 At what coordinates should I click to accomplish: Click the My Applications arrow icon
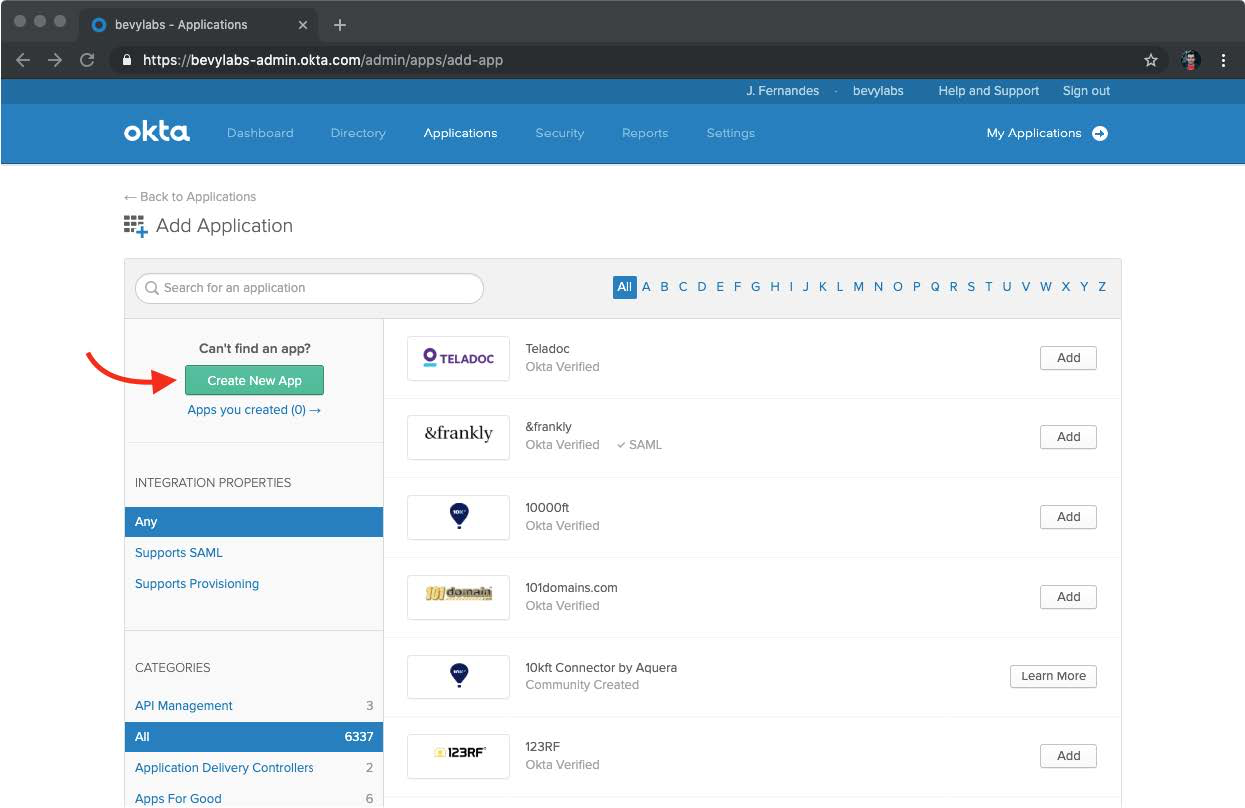(x=1100, y=133)
